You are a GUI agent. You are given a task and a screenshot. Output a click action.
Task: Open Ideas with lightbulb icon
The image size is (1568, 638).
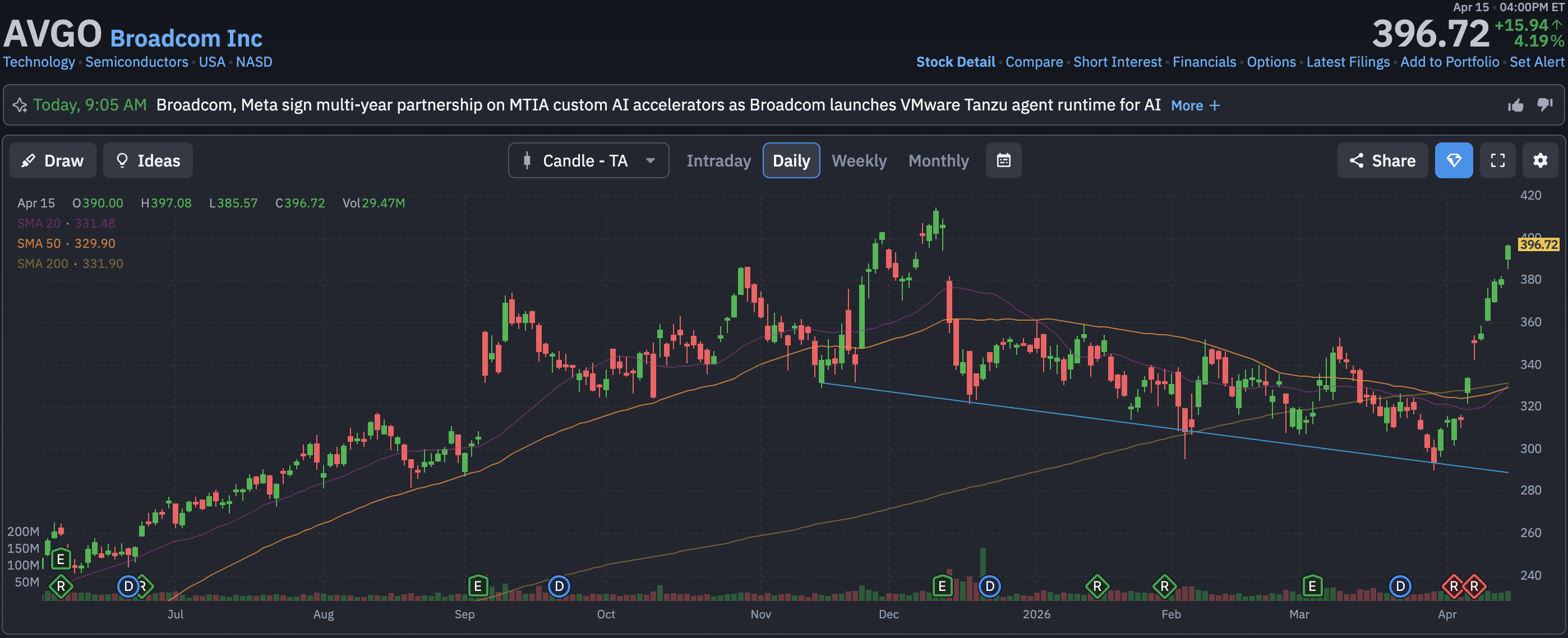click(x=148, y=160)
